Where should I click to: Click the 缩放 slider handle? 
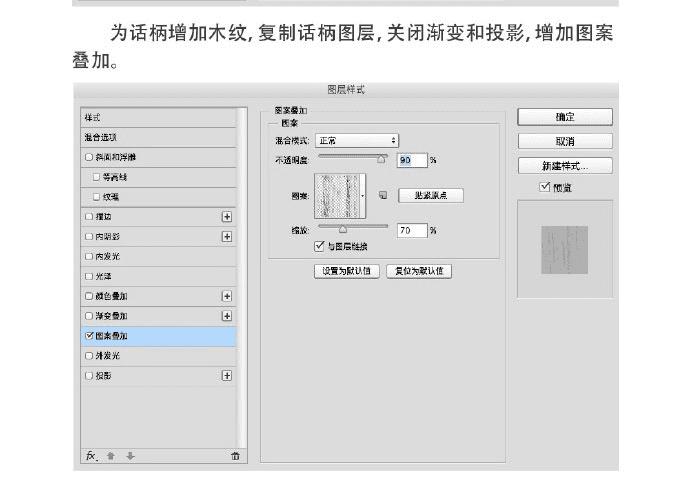coord(342,229)
